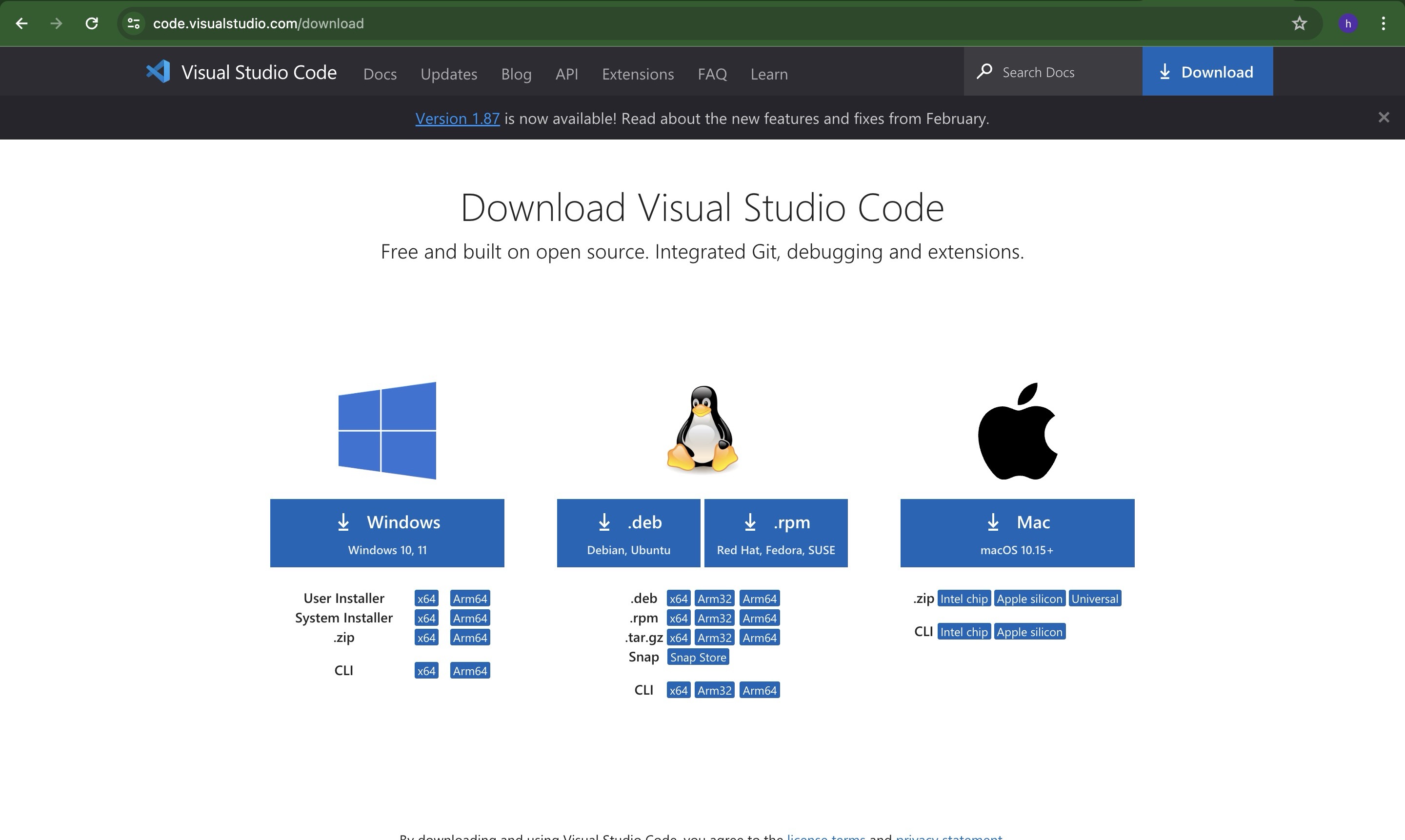
Task: Select Linux .rpm x64
Action: coord(678,618)
